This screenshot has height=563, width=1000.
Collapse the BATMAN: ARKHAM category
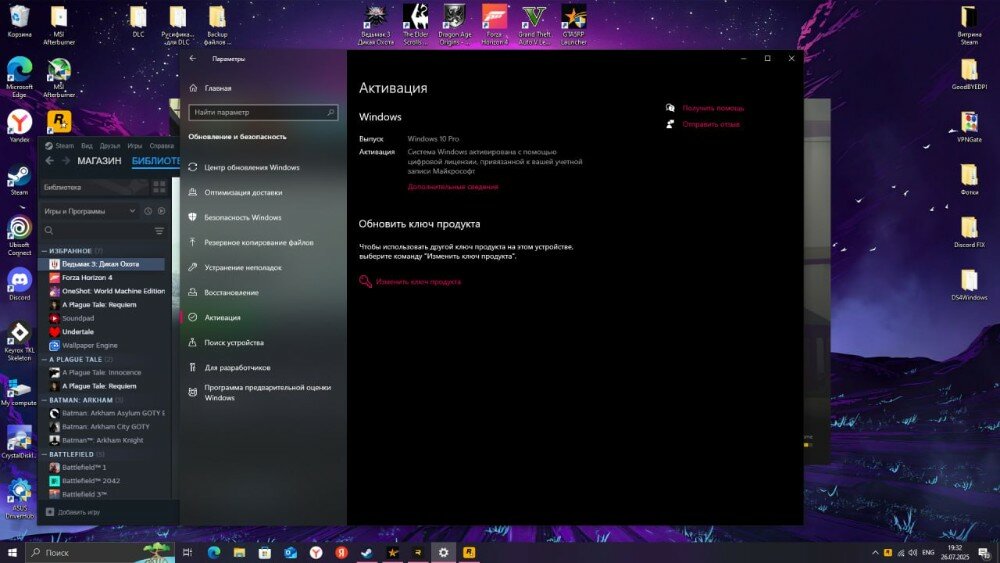coord(45,400)
